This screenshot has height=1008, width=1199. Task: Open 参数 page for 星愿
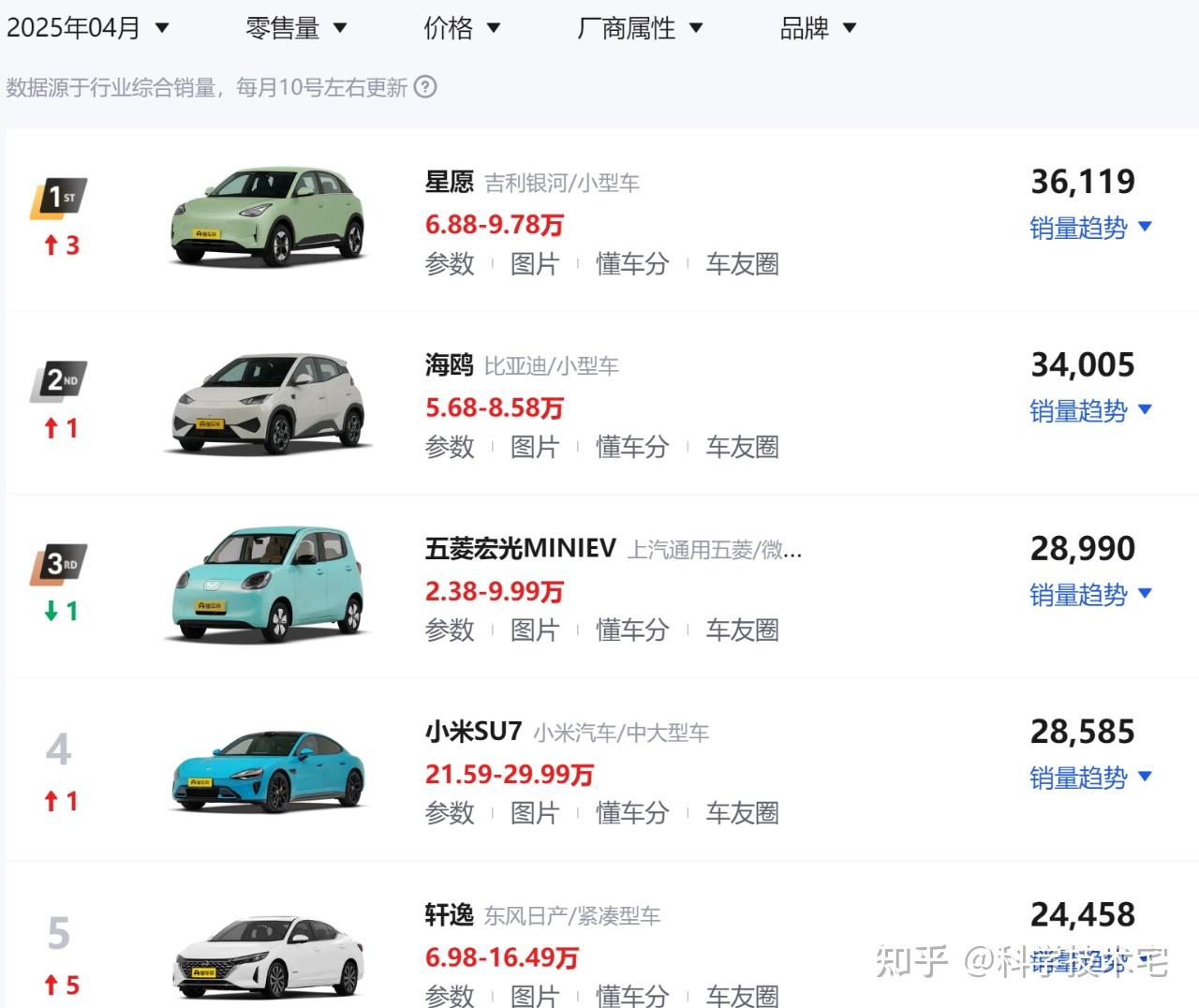point(450,264)
